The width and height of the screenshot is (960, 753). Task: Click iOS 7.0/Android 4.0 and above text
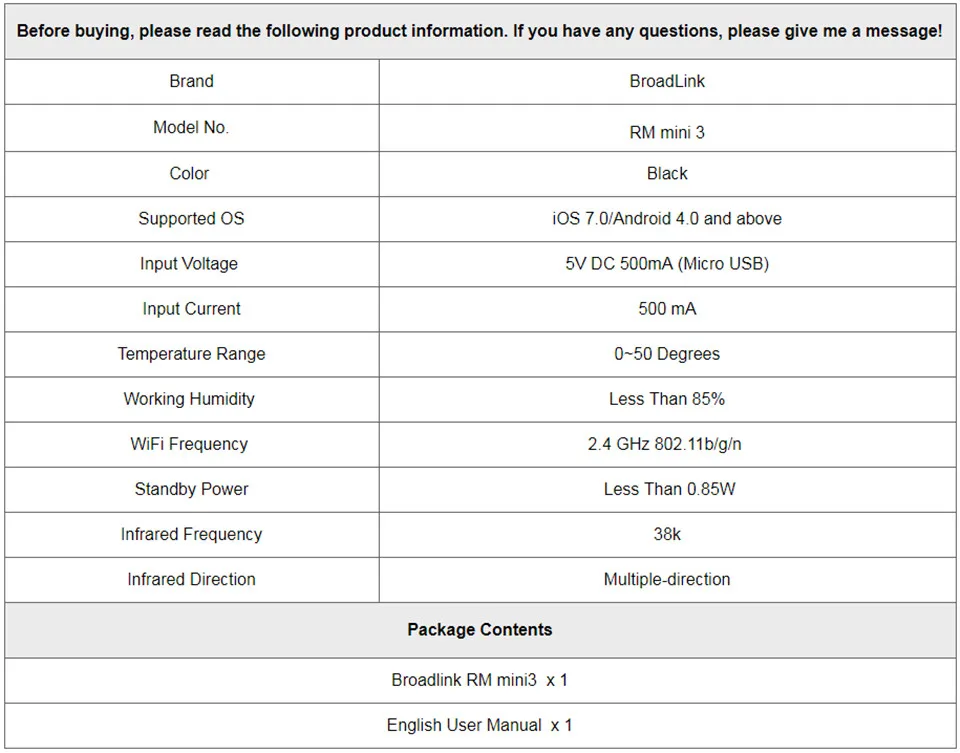point(667,219)
